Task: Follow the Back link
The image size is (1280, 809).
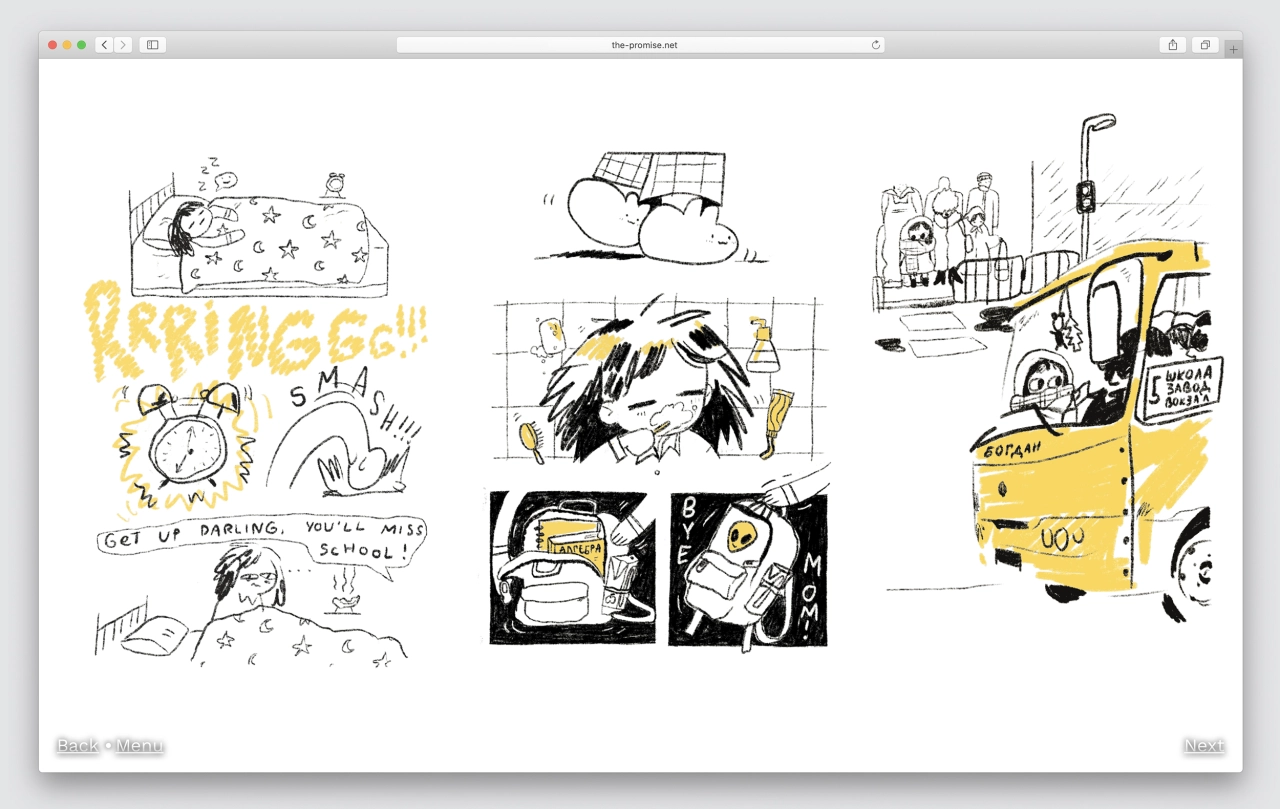Action: pos(78,745)
